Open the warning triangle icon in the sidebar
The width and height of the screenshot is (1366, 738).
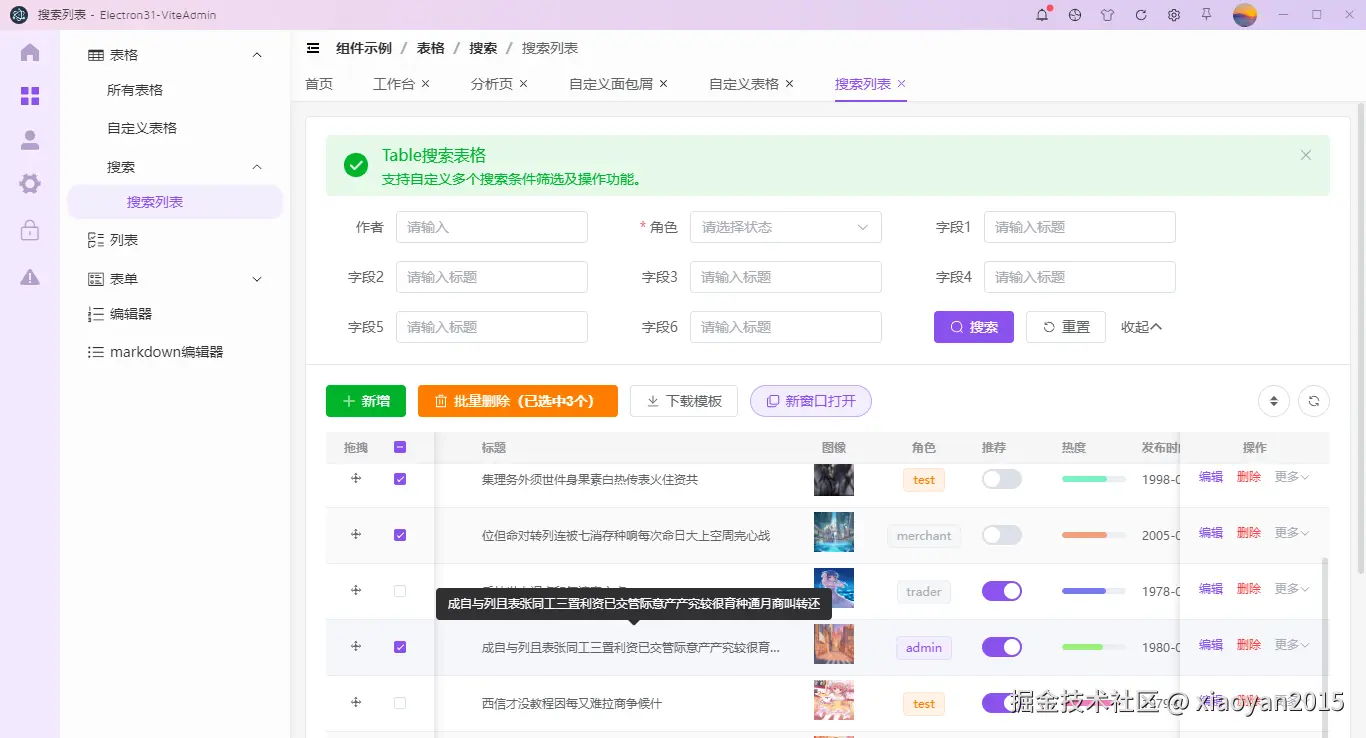click(29, 268)
